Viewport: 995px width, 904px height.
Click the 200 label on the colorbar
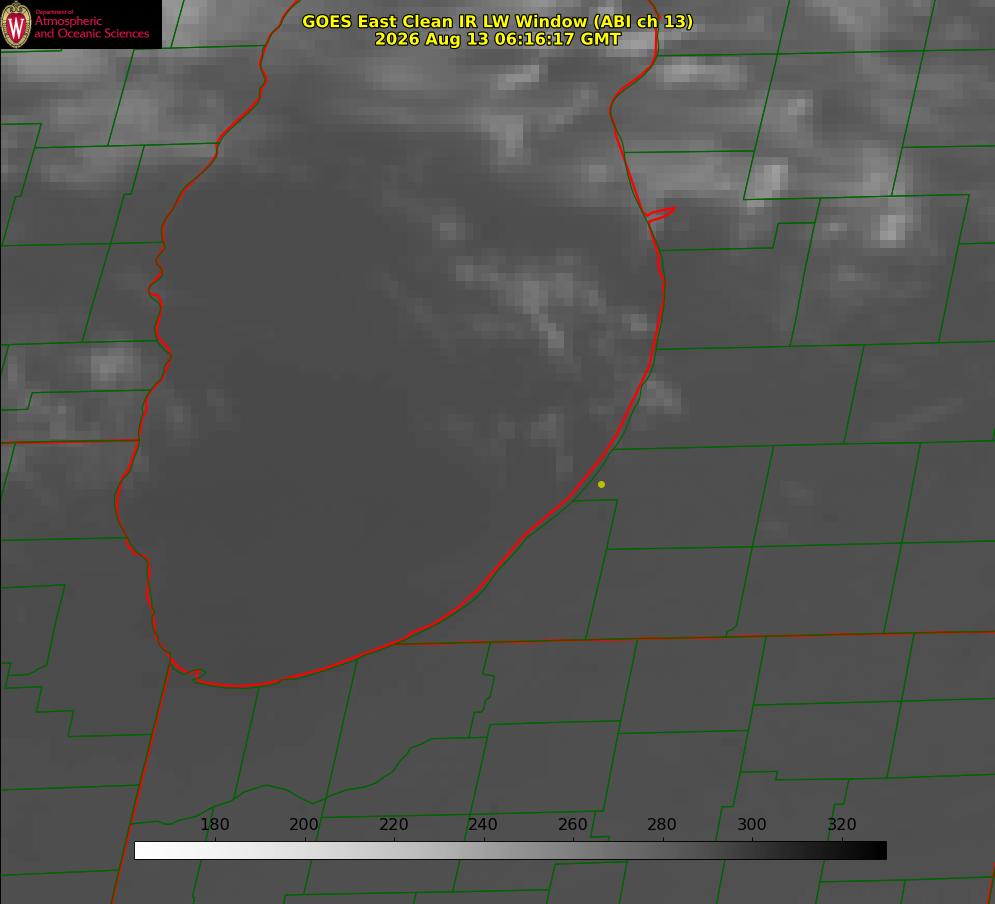click(x=303, y=824)
